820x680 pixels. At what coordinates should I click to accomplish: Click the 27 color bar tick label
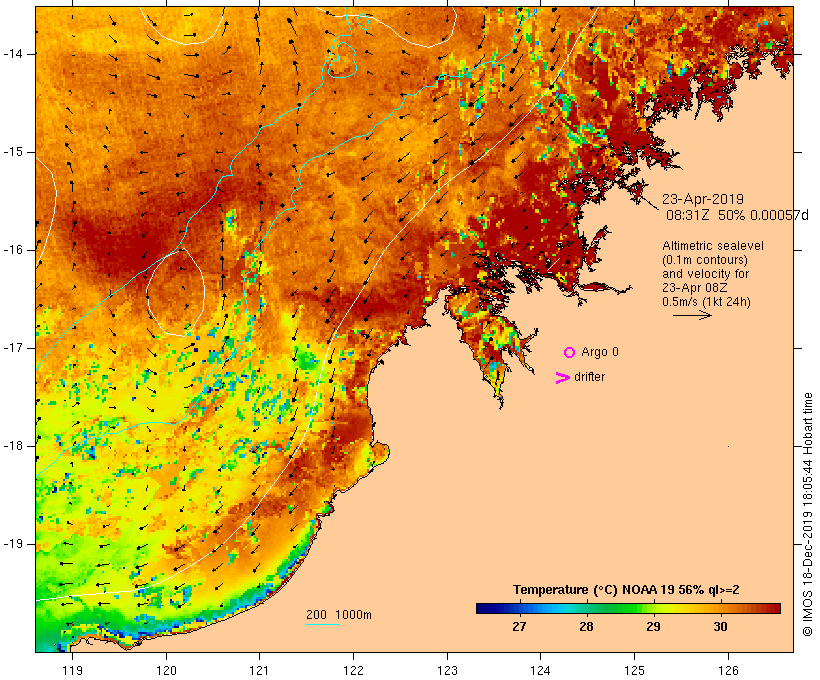(x=519, y=627)
